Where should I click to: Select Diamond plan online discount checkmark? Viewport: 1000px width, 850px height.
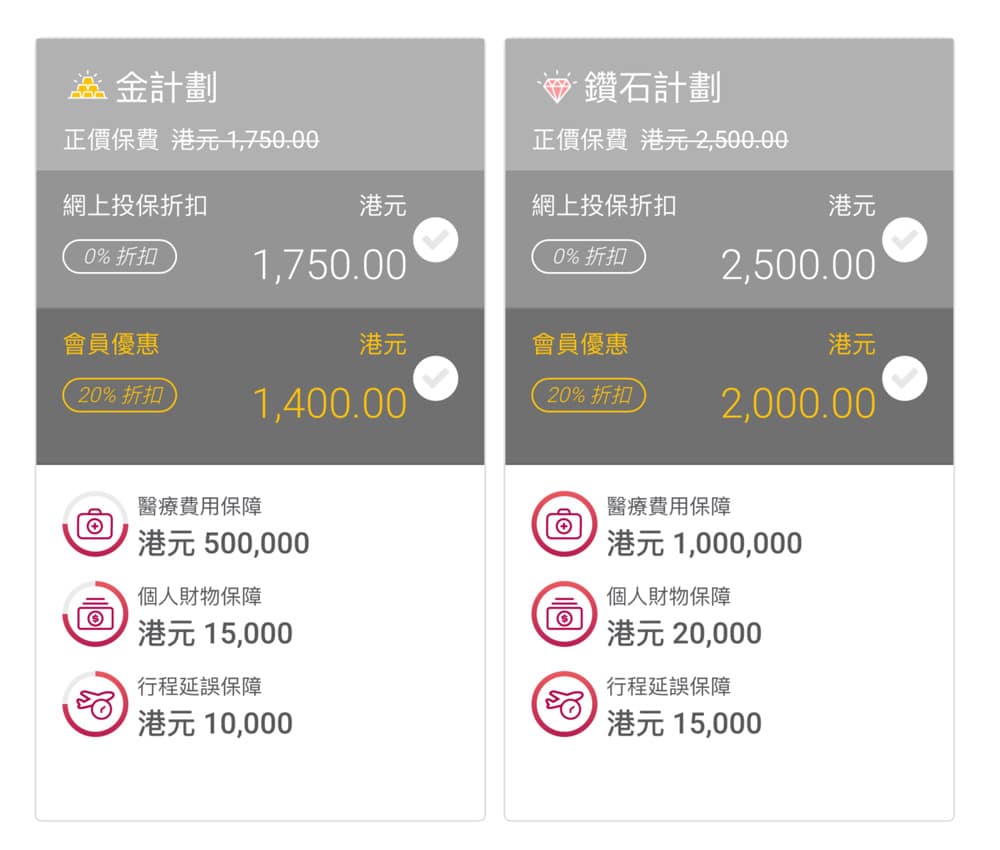tap(905, 240)
